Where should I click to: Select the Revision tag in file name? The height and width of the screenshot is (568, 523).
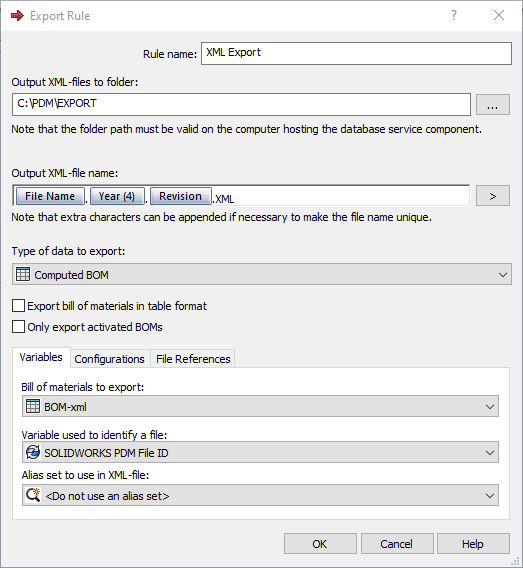pyautogui.click(x=180, y=196)
